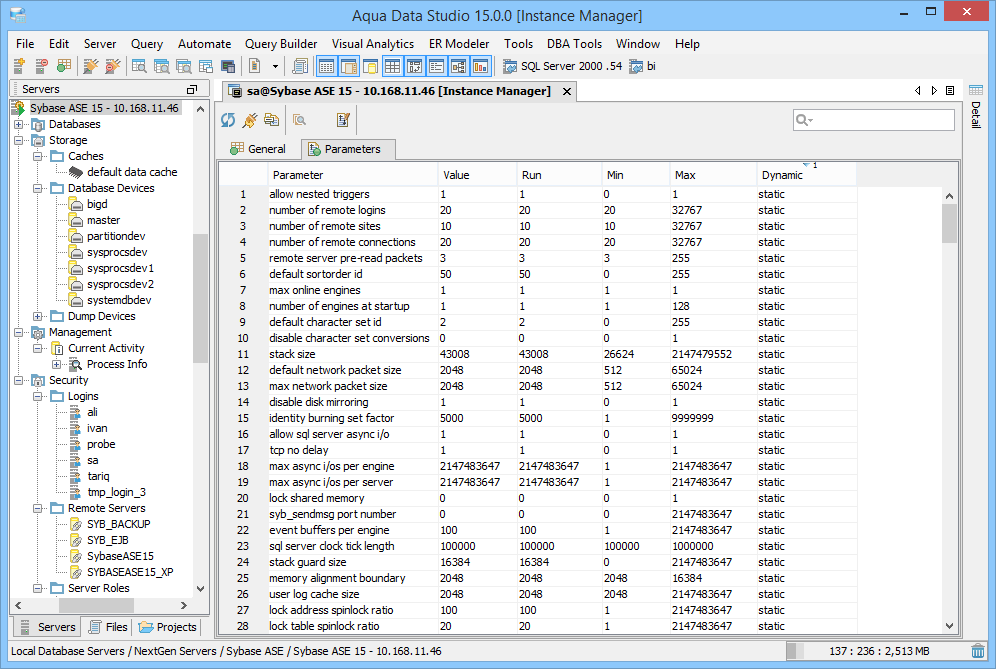Switch to the General tab
The height and width of the screenshot is (669, 996).
(259, 149)
